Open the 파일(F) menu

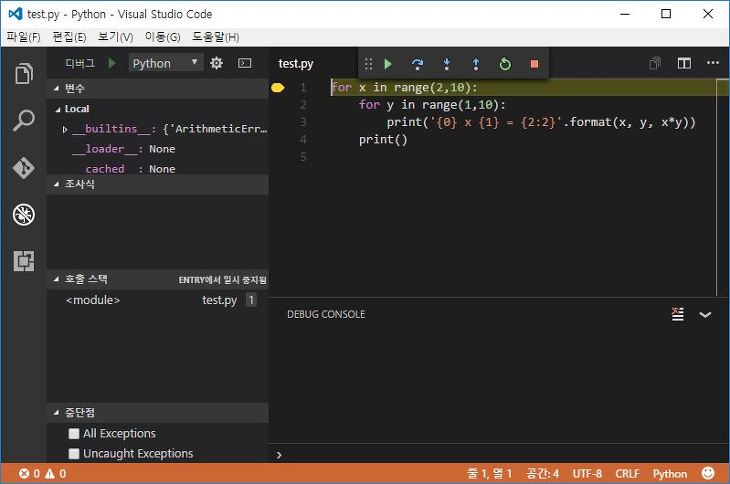(23, 37)
